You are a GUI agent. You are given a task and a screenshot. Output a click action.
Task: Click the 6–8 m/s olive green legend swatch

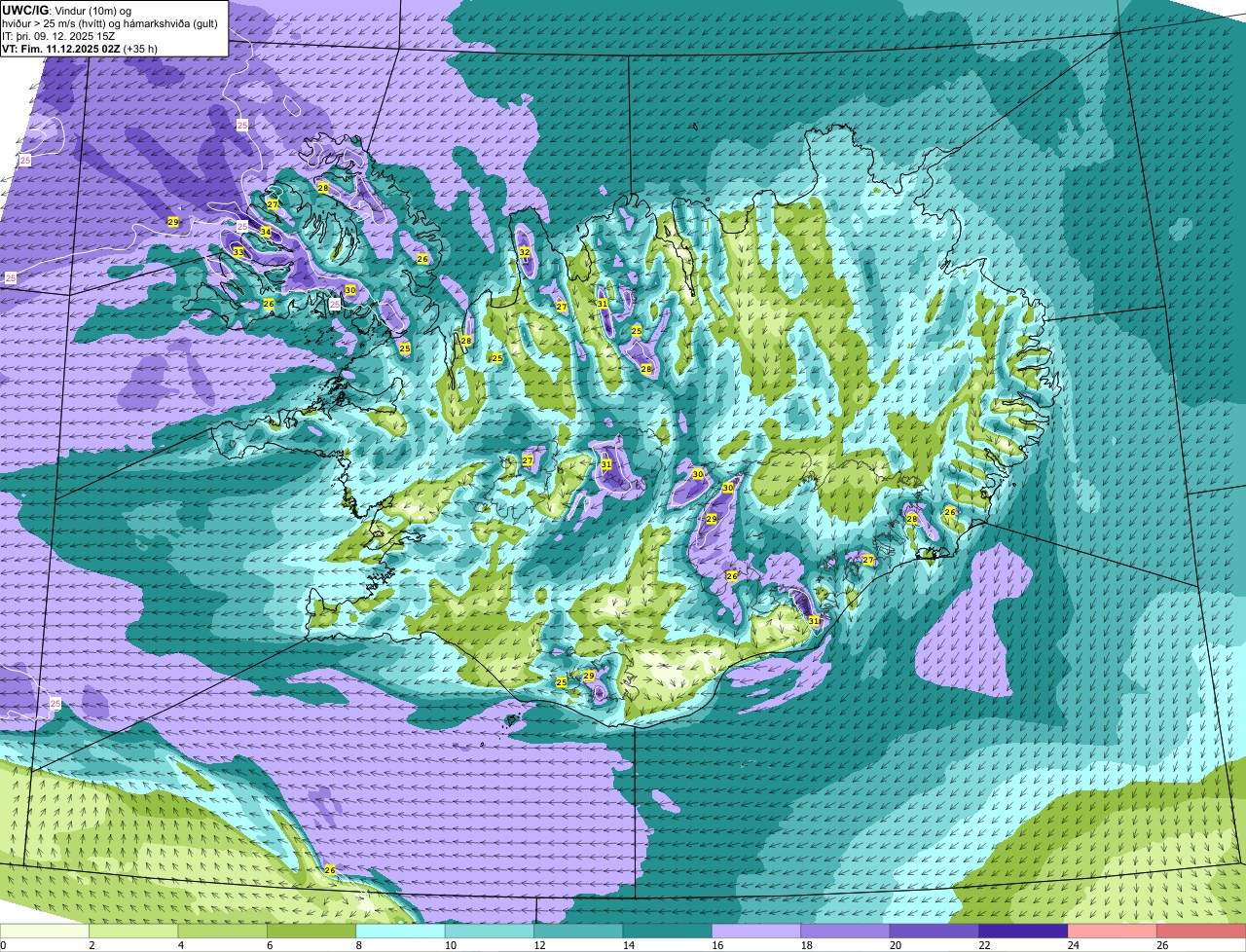tap(311, 932)
